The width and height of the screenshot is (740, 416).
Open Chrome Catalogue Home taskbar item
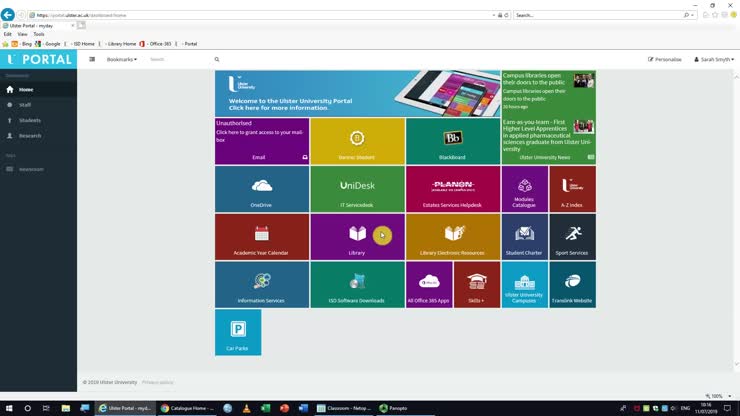point(187,408)
